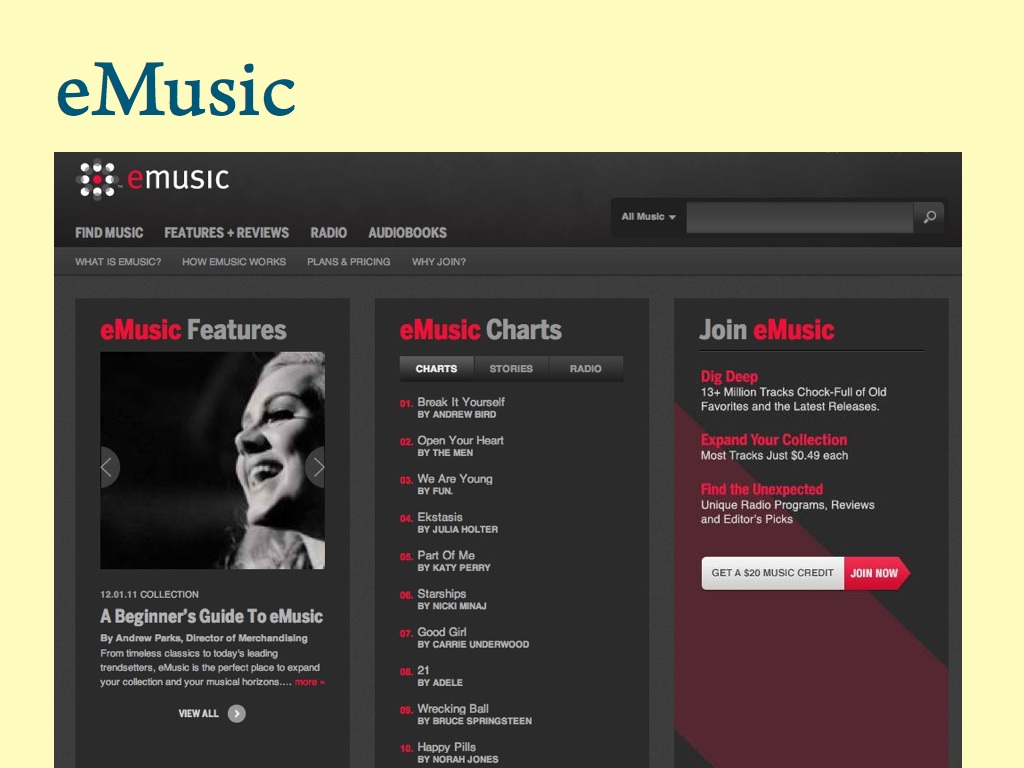Switch to the Stories tab
Screen dimensions: 1024x768
pyautogui.click(x=511, y=369)
